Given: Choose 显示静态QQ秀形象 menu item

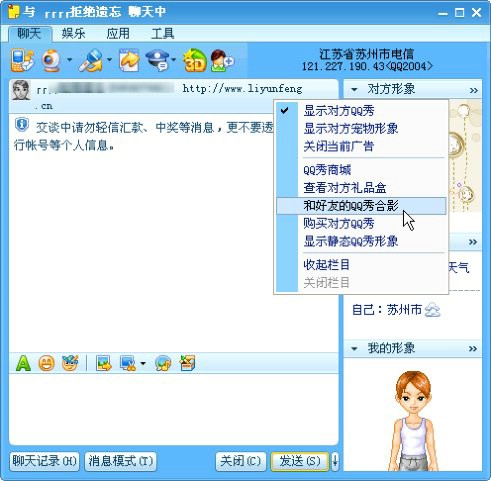Looking at the screenshot, I should [x=361, y=241].
